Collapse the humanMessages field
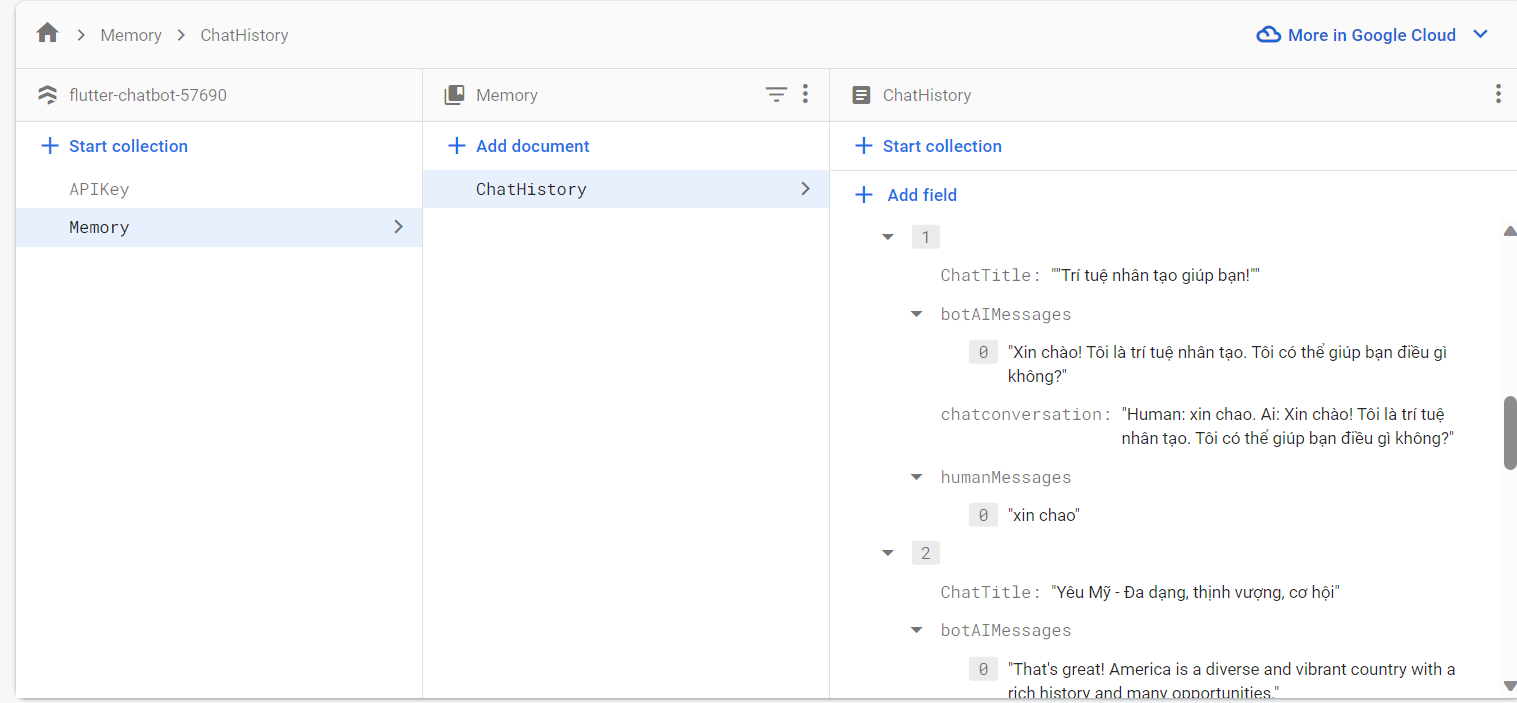 click(x=916, y=477)
